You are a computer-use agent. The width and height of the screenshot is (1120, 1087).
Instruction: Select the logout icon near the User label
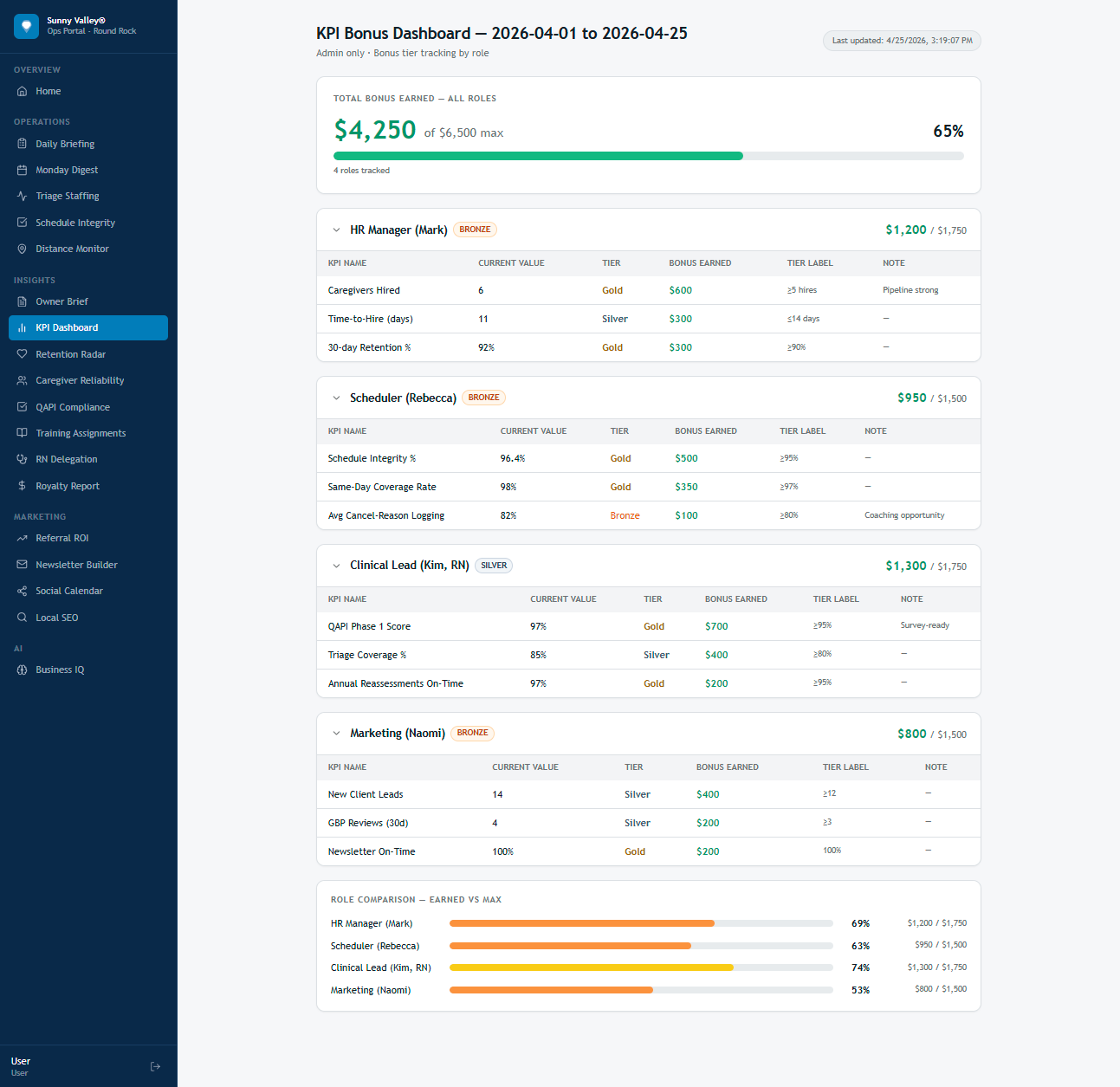[156, 1066]
